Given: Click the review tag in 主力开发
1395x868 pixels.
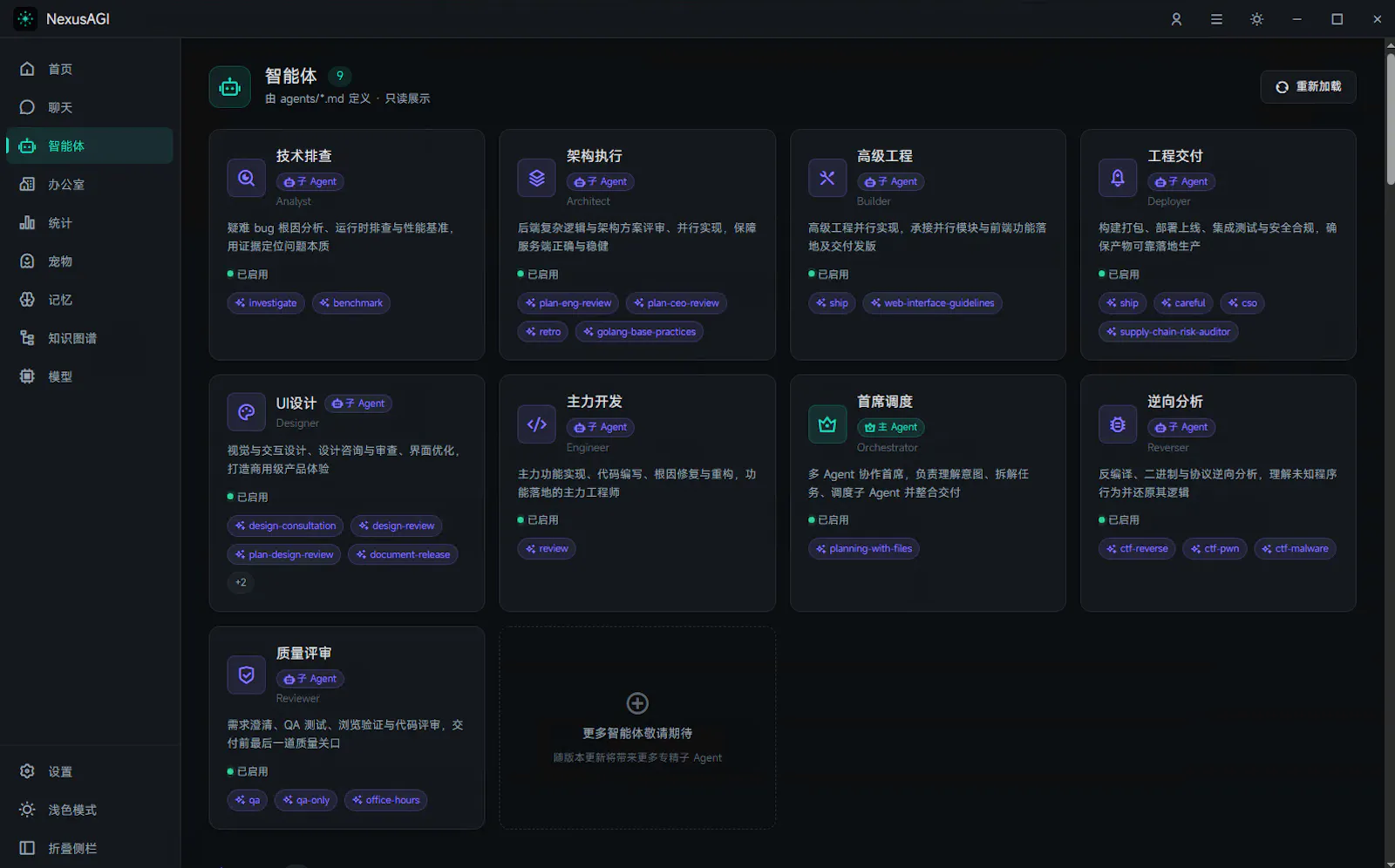Looking at the screenshot, I should [x=547, y=549].
